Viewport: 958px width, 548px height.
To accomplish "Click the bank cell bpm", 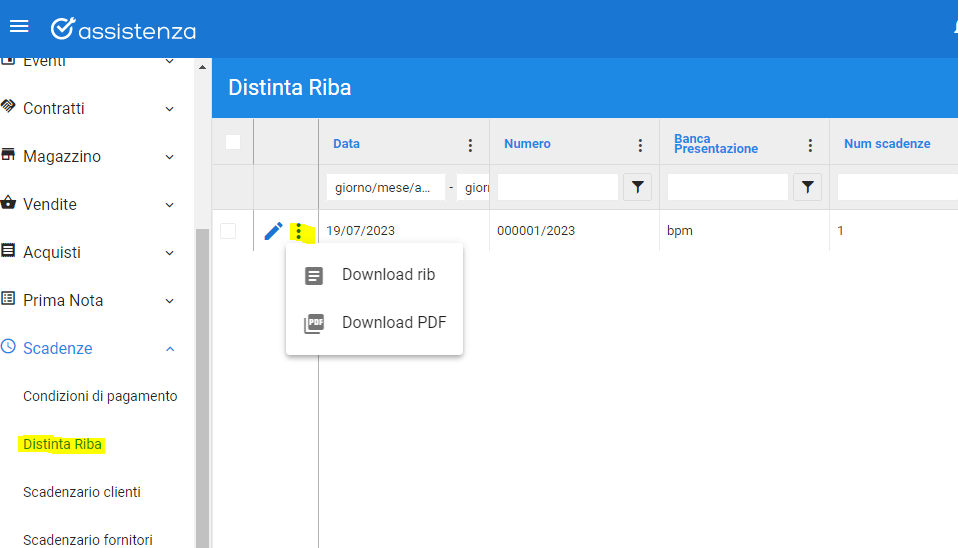I will click(679, 231).
